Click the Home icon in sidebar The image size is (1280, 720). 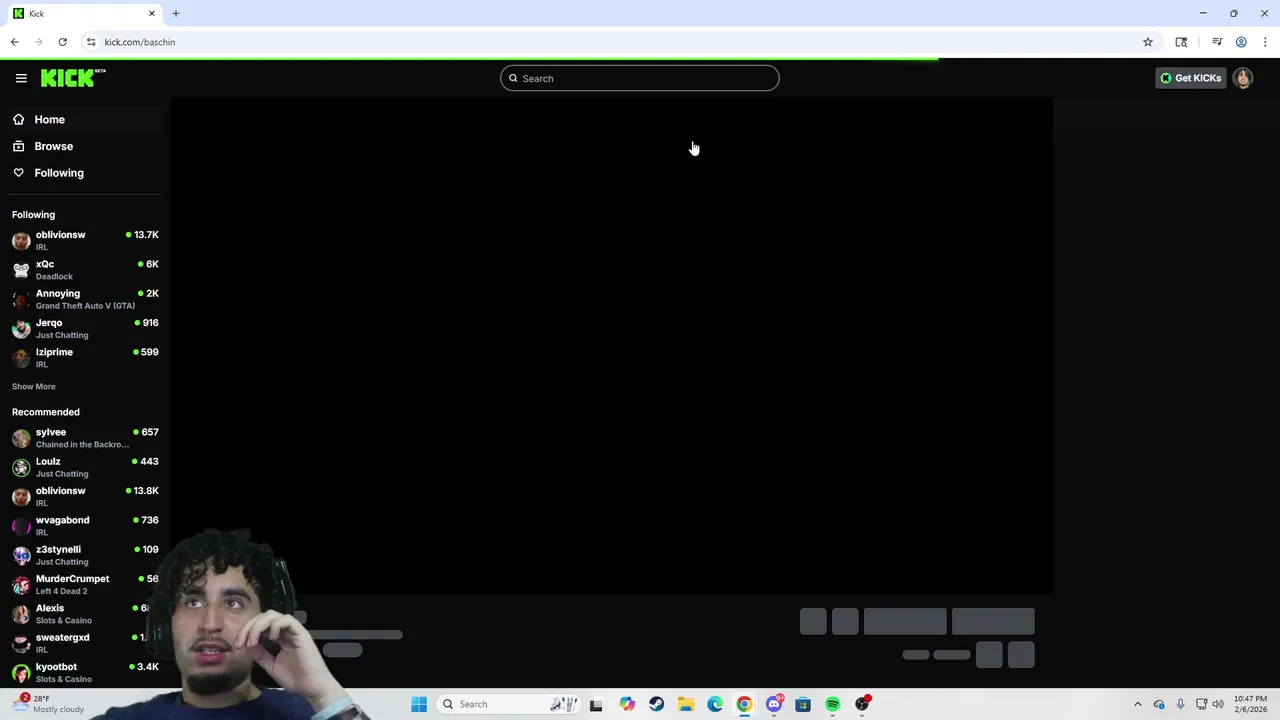point(18,120)
